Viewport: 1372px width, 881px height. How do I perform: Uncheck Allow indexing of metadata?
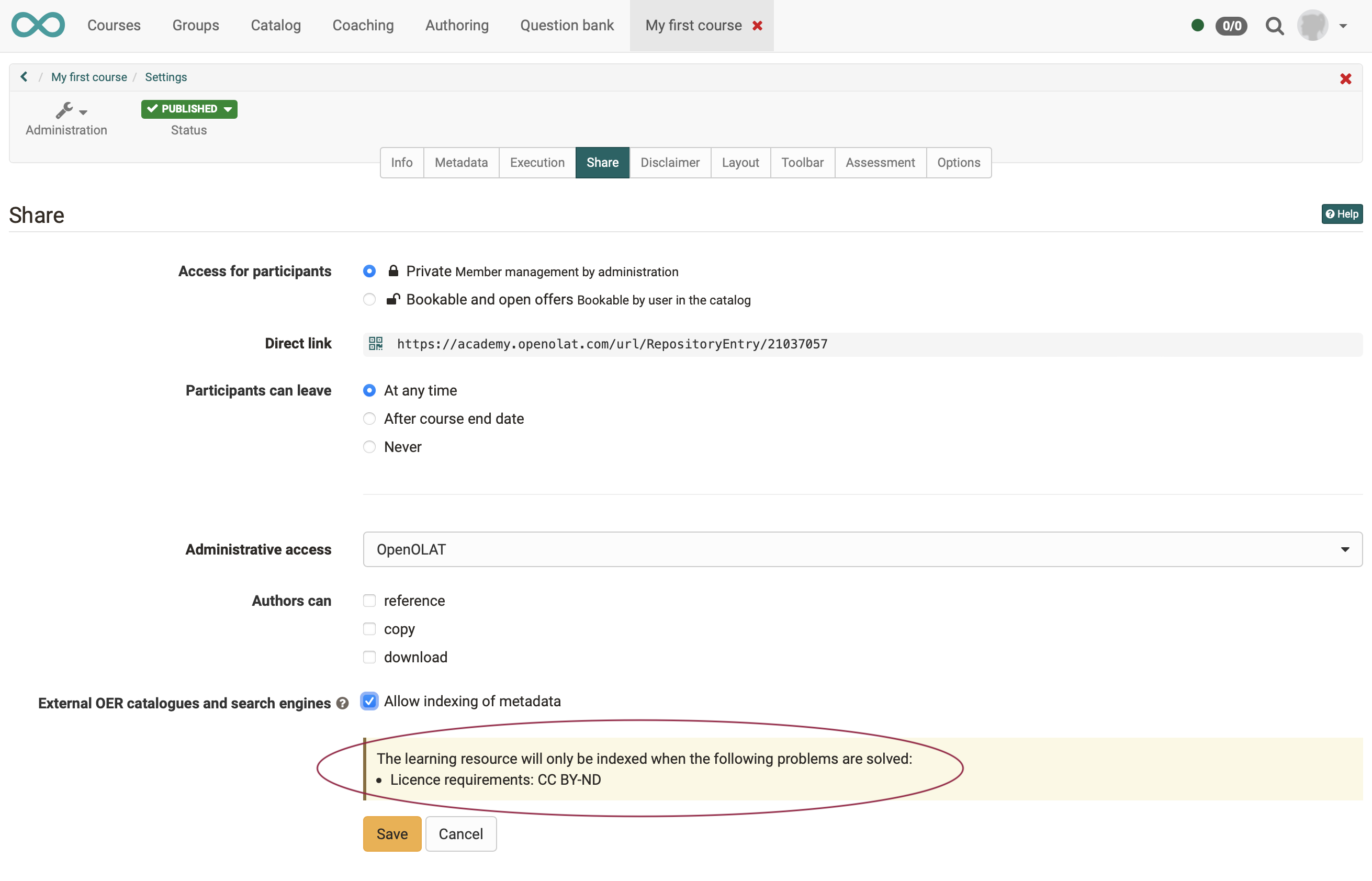click(x=369, y=702)
